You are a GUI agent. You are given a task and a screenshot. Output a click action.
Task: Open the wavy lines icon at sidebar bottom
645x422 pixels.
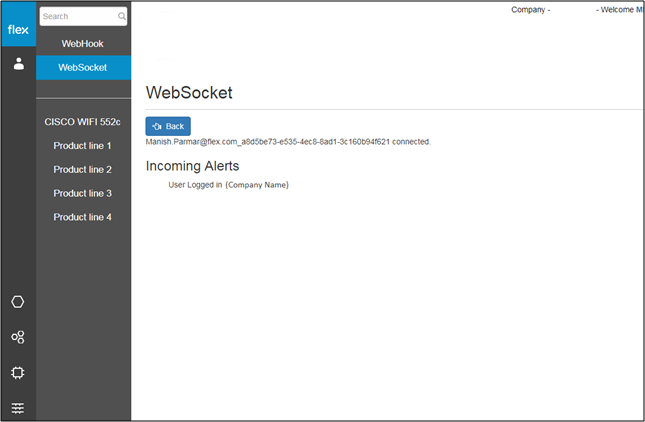tap(18, 408)
